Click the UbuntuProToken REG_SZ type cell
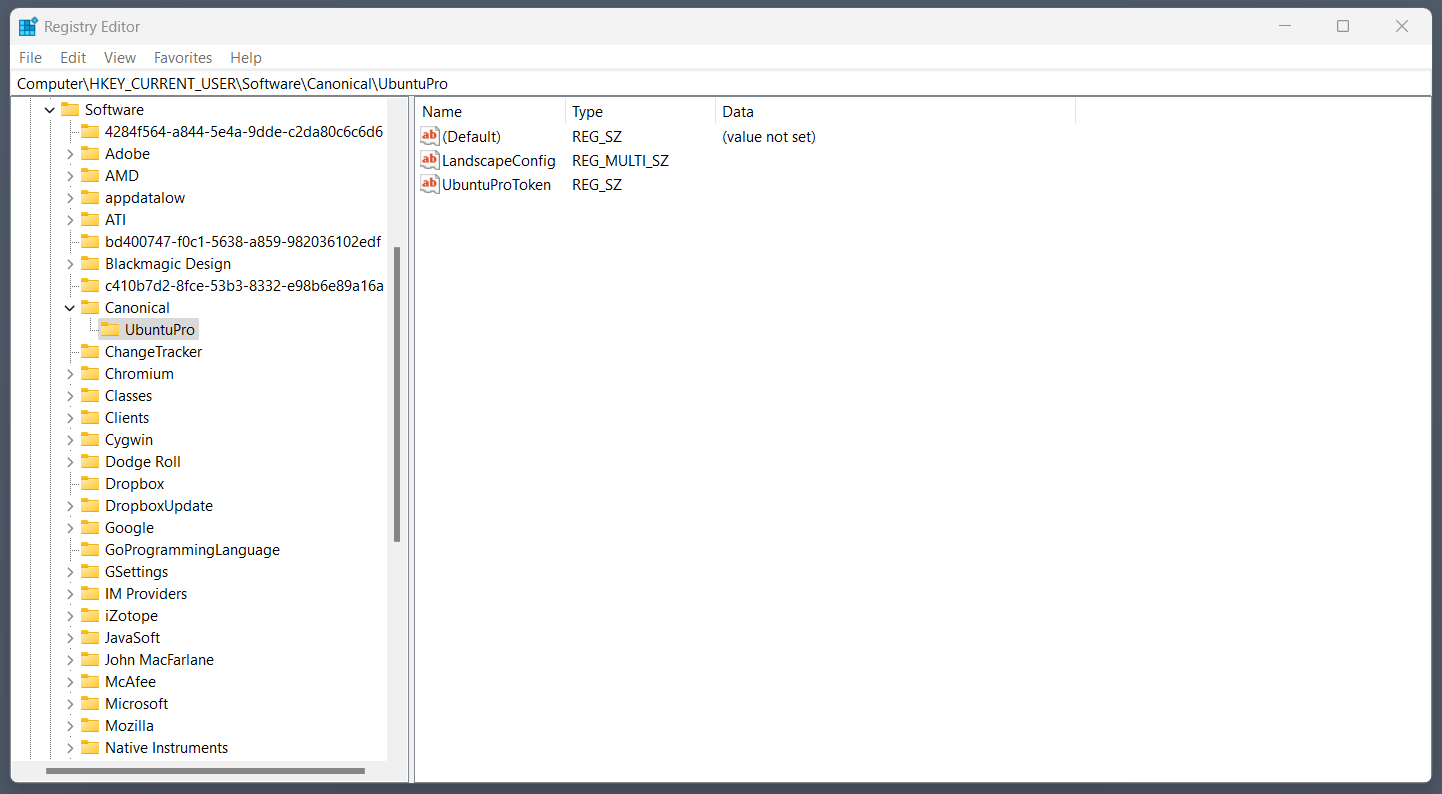The width and height of the screenshot is (1442, 794). tap(597, 184)
